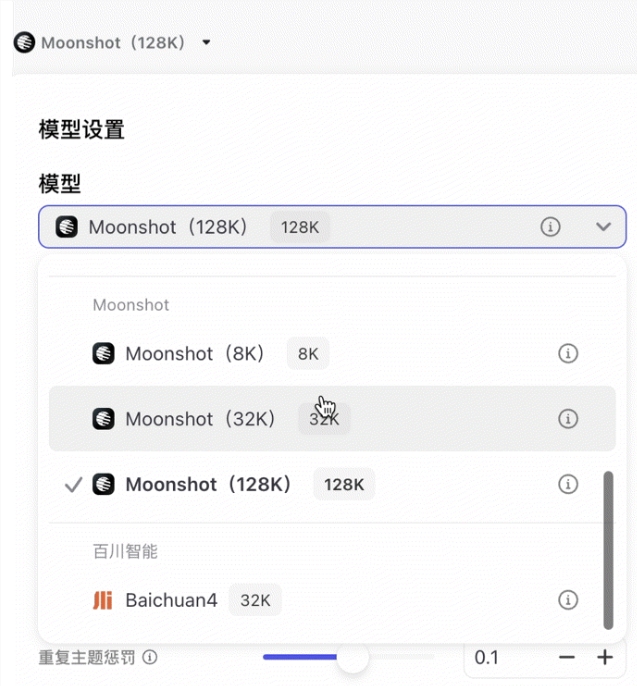Screen dimensions: 637x686
Task: Click the 重复主题惩罚 slider handle
Action: 352,657
